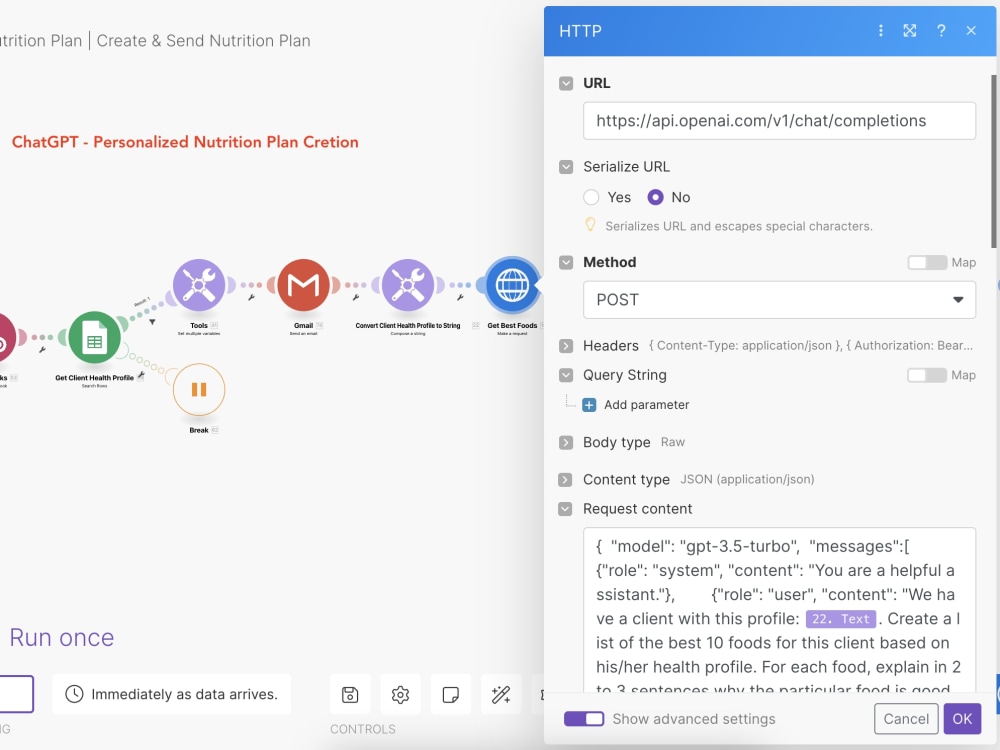1000x750 pixels.
Task: Toggle the Query String Map switch
Action: (927, 375)
